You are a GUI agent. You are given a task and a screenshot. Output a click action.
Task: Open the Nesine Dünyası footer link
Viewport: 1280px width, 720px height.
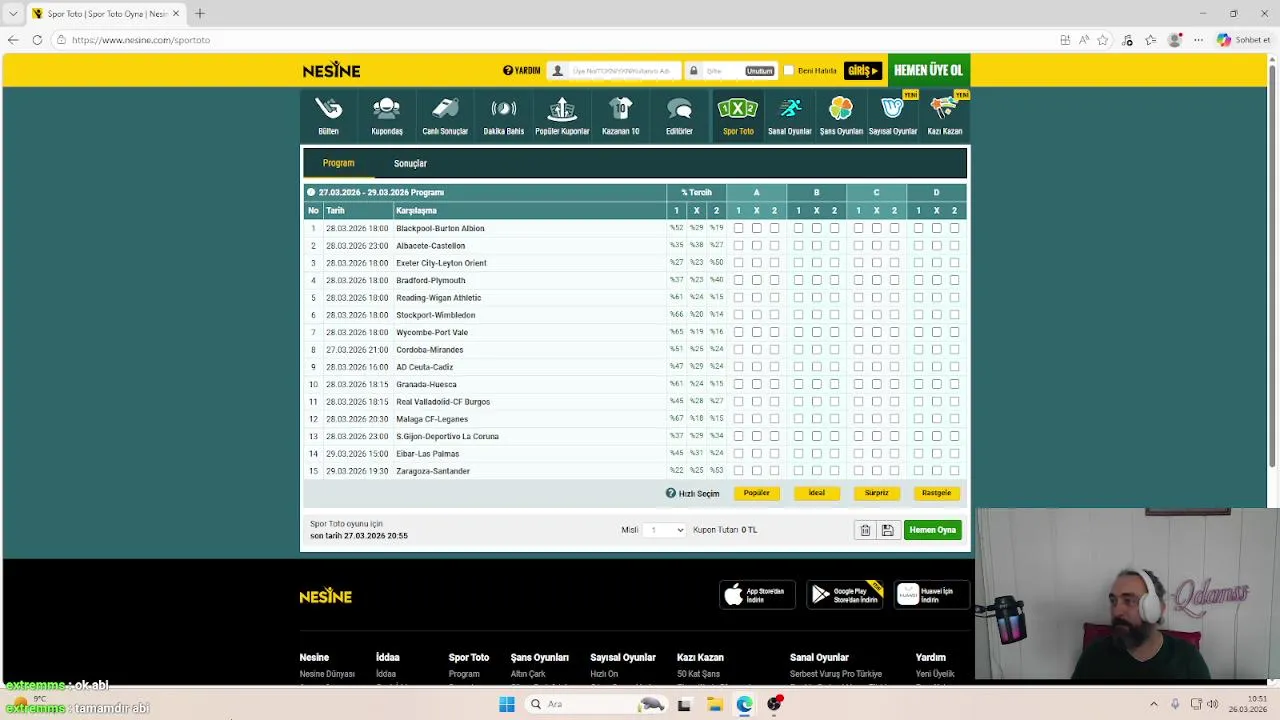(x=327, y=674)
